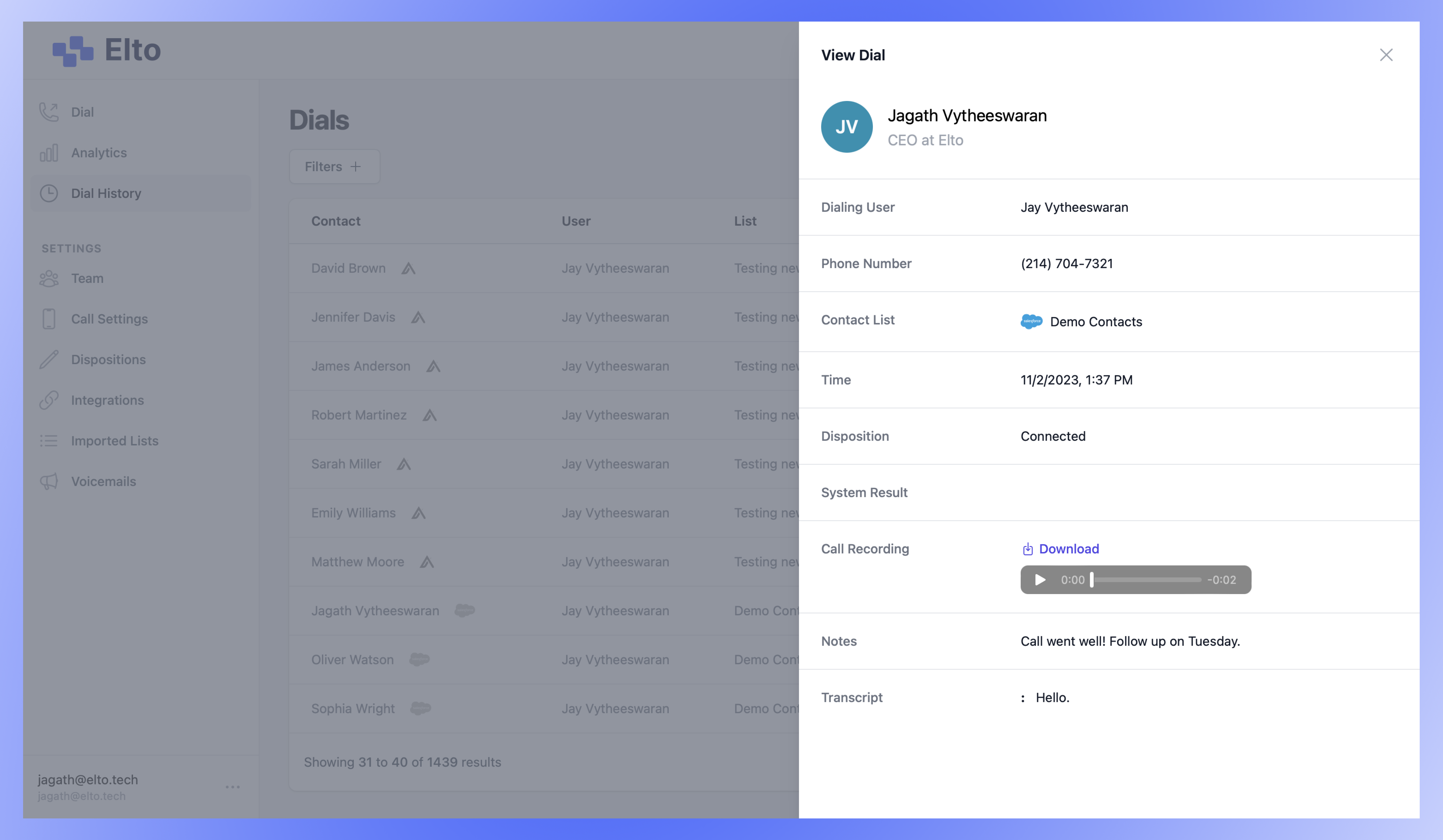Click the Analytics bar chart icon
The height and width of the screenshot is (840, 1443).
[x=49, y=153]
